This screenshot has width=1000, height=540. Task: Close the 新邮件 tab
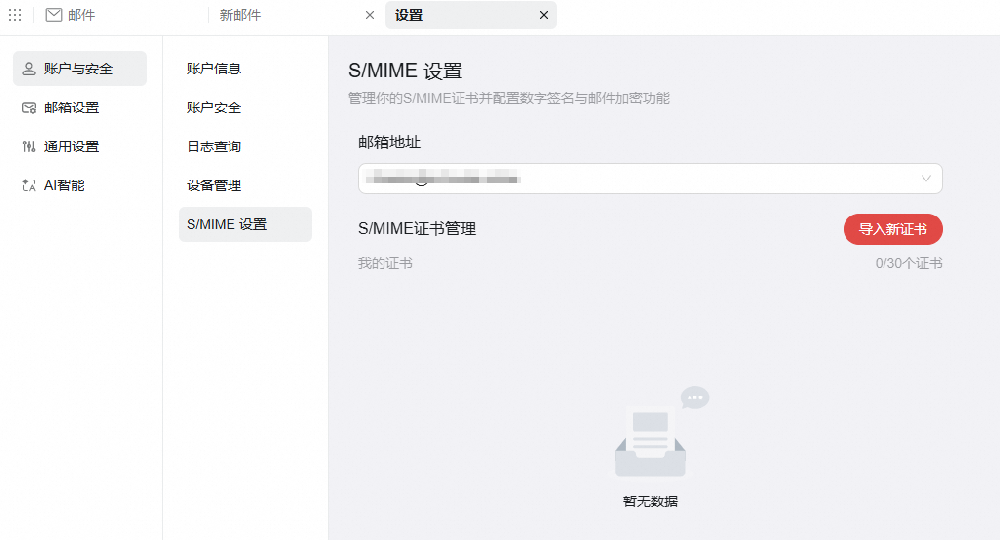tap(370, 15)
